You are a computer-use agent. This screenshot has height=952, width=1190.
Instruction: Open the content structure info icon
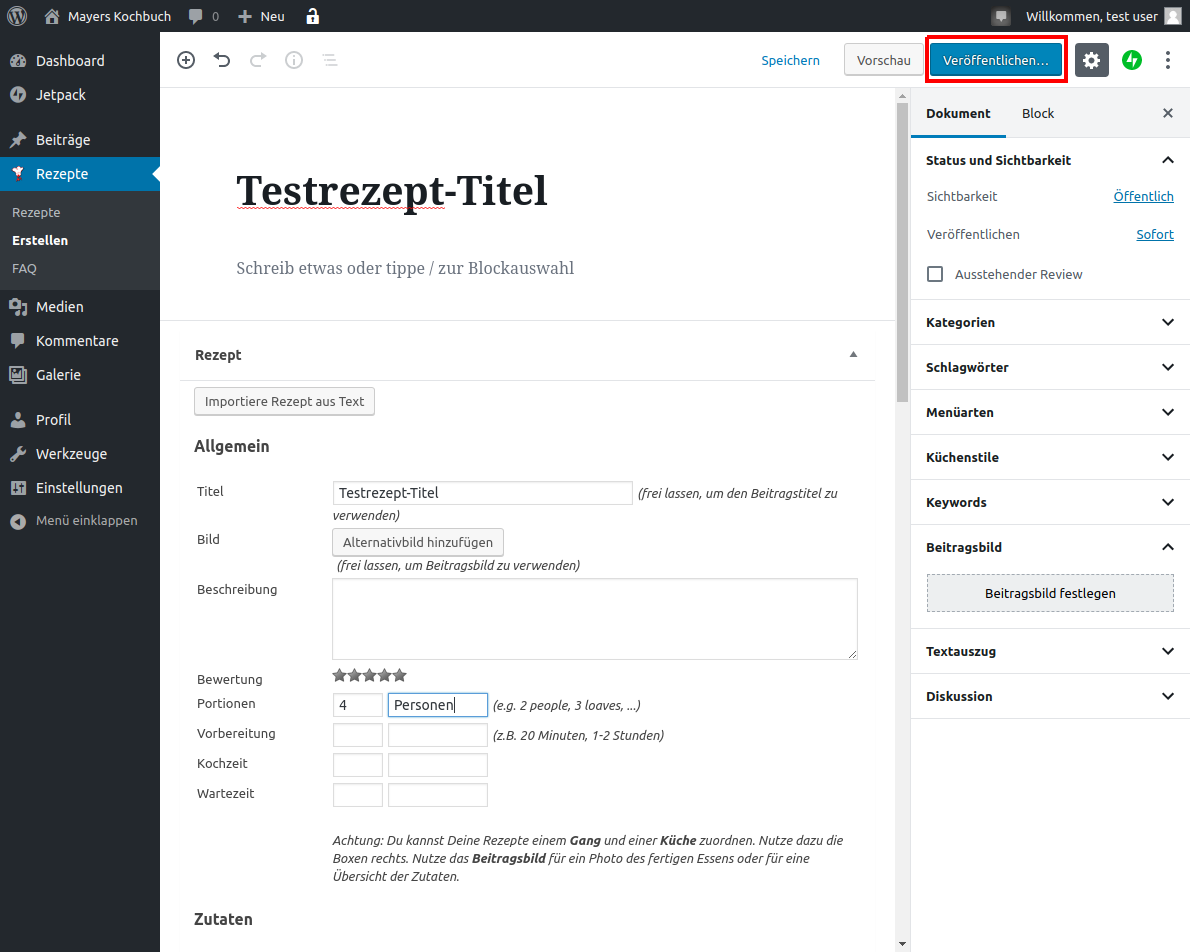pyautogui.click(x=294, y=60)
